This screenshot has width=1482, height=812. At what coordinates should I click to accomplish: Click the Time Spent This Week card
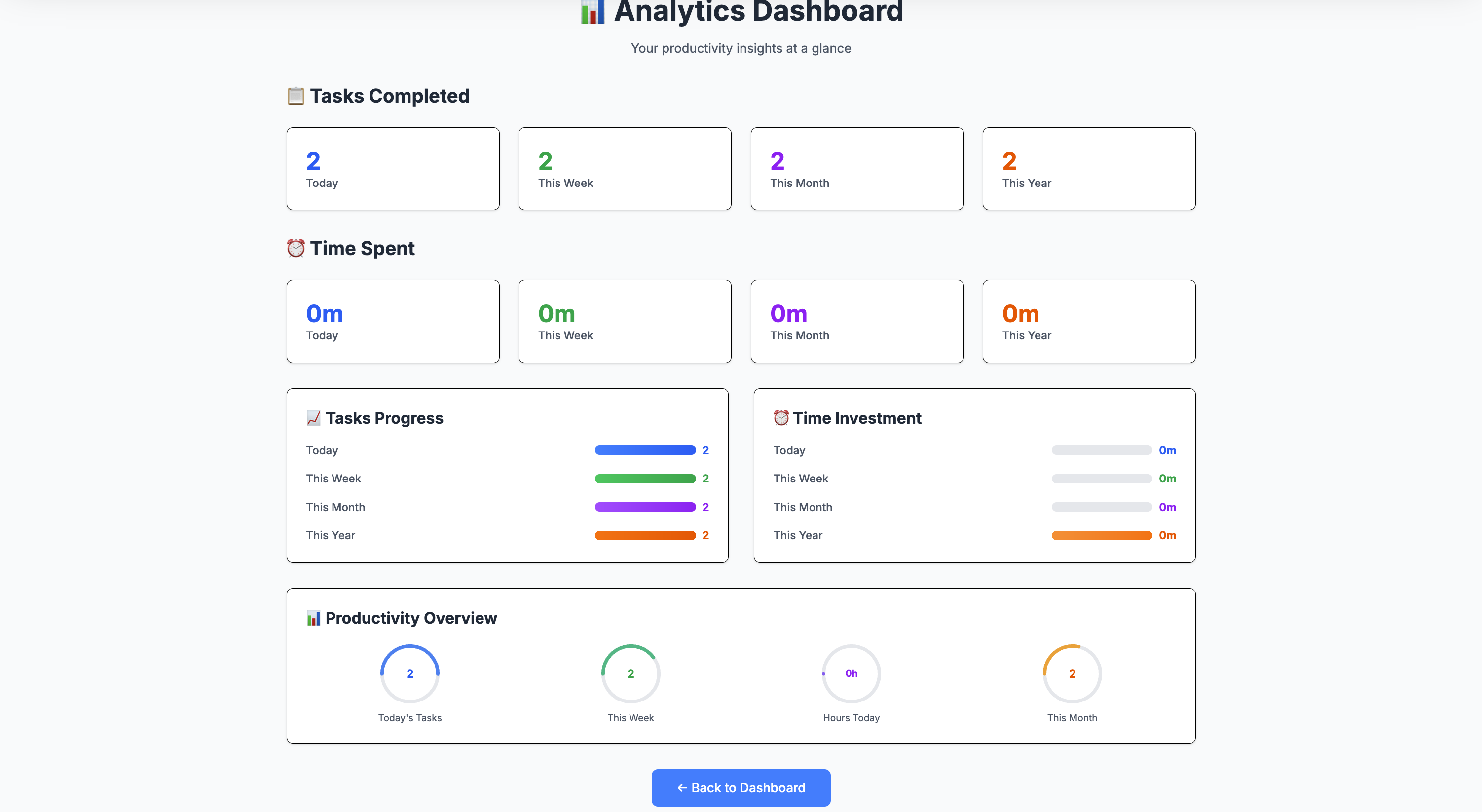tap(625, 321)
